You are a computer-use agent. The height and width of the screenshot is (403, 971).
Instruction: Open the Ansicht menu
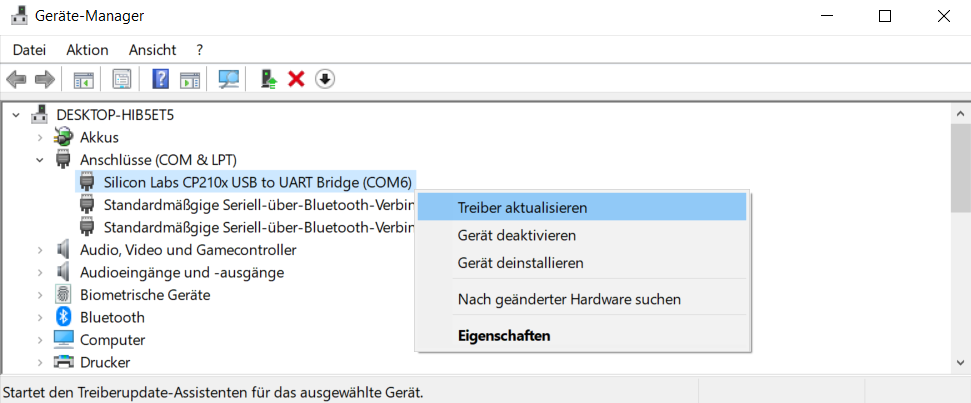pyautogui.click(x=152, y=49)
